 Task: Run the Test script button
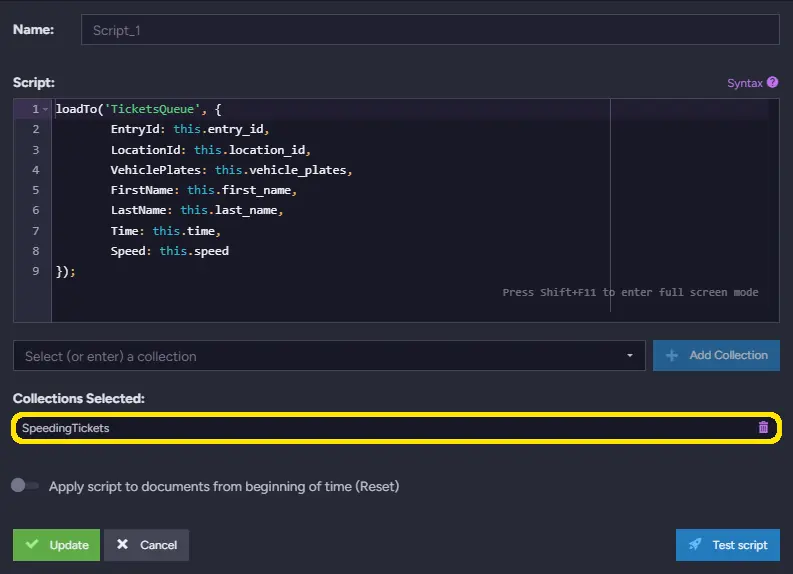pos(727,545)
